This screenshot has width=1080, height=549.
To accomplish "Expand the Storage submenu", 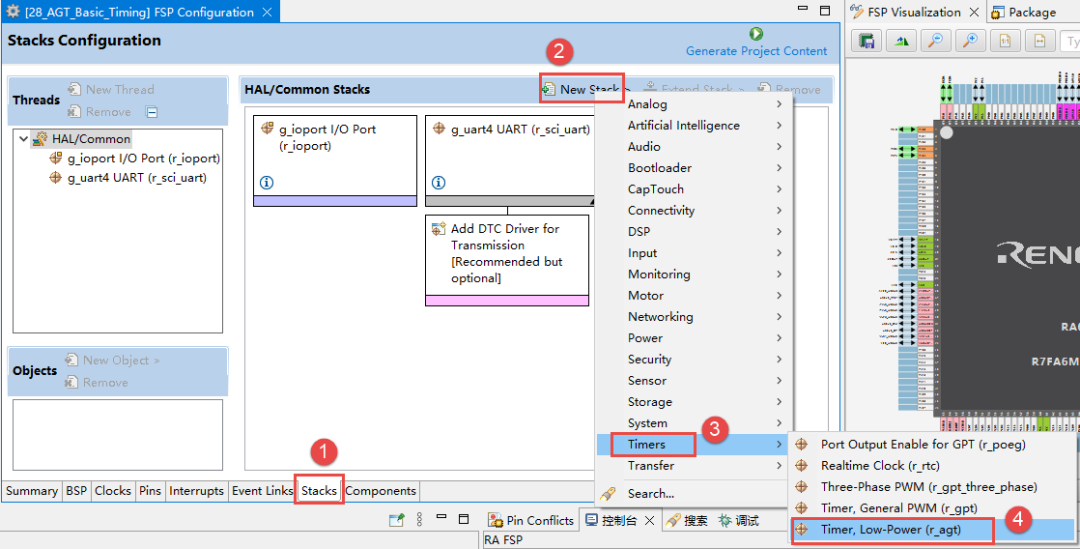I will (778, 402).
